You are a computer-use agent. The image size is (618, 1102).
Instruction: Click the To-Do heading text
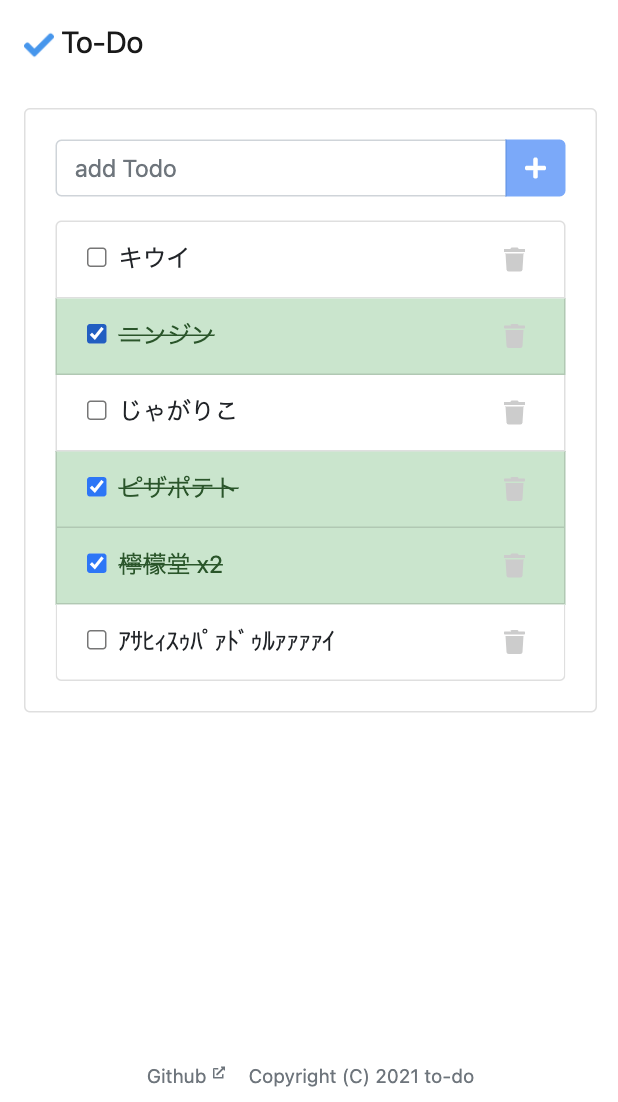click(x=102, y=44)
